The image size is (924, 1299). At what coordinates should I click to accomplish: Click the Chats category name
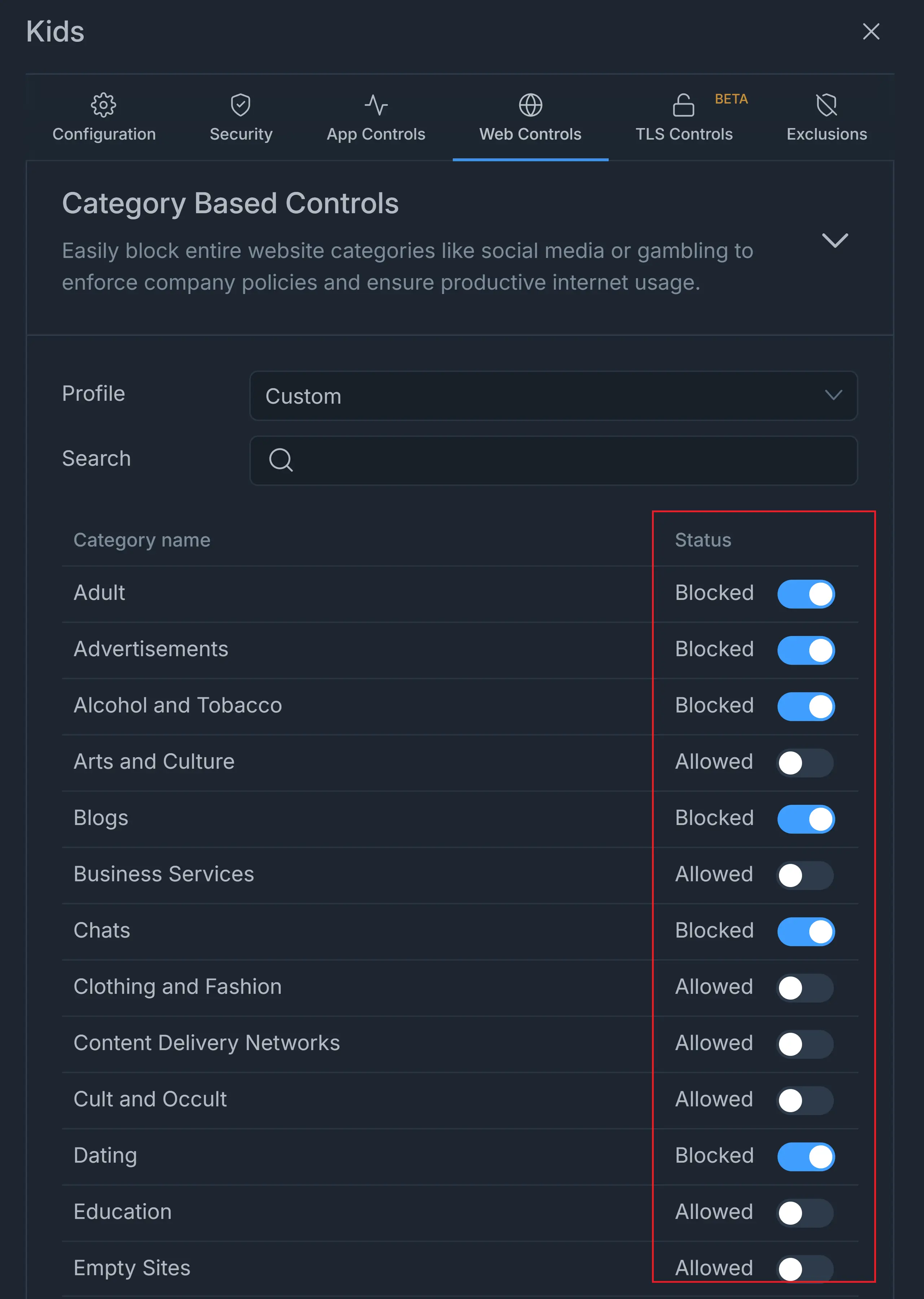(102, 930)
